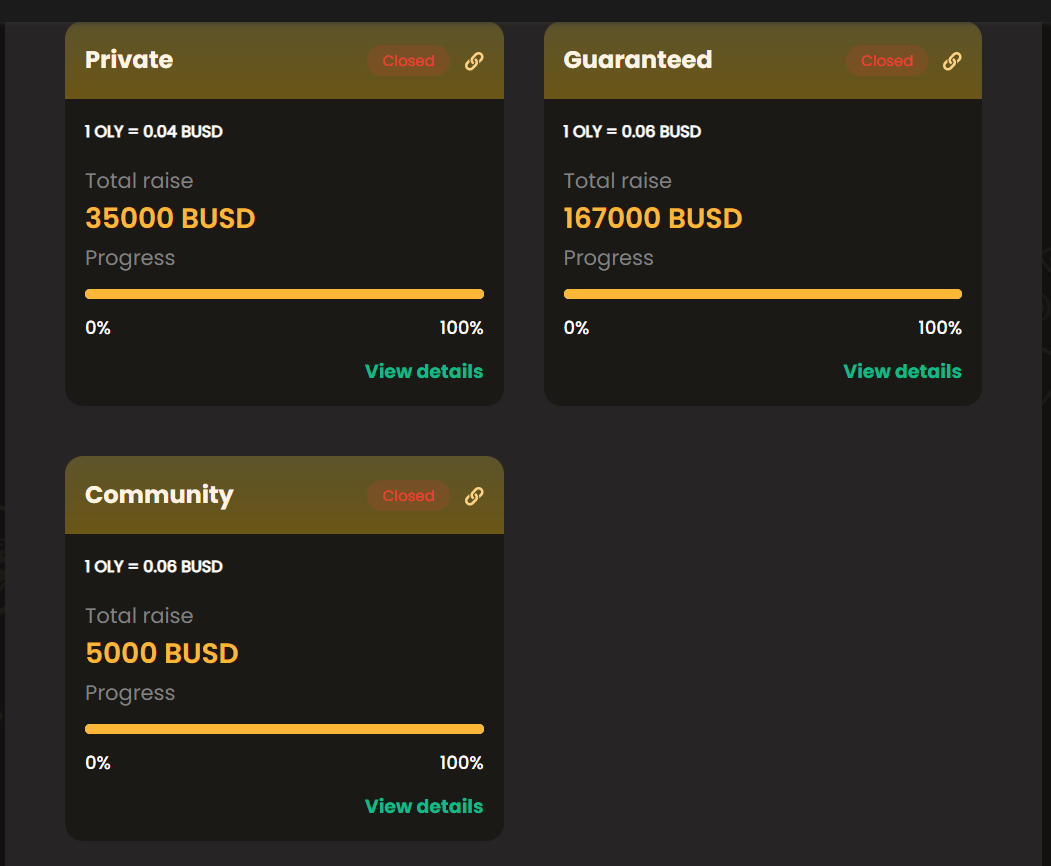This screenshot has width=1051, height=866.
Task: Copy link icon on Guaranteed card
Action: 952,61
